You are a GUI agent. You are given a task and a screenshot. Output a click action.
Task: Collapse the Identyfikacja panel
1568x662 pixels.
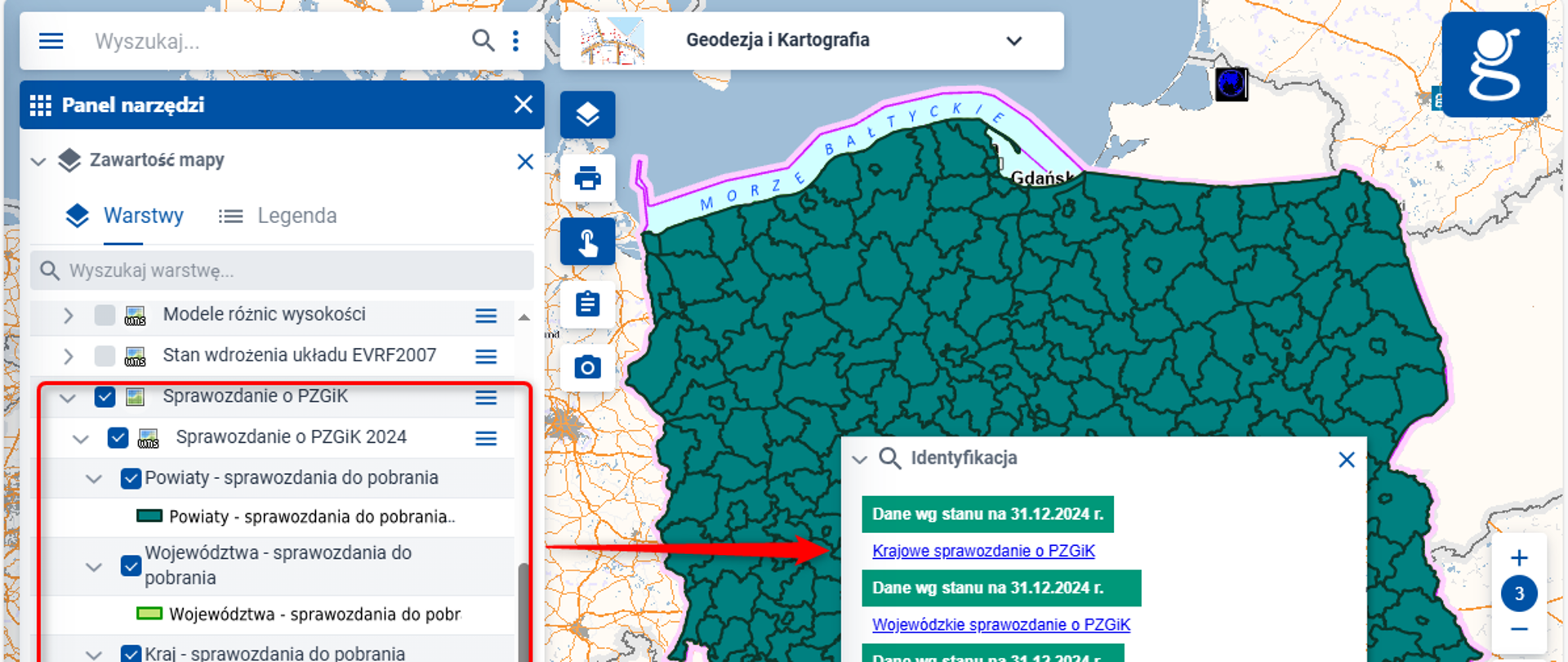tap(859, 459)
